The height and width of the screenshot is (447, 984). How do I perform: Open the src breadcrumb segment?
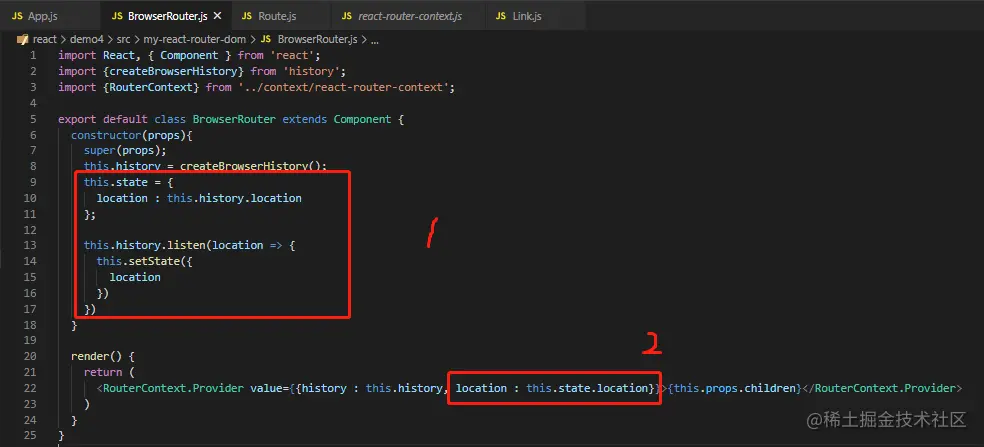123,39
